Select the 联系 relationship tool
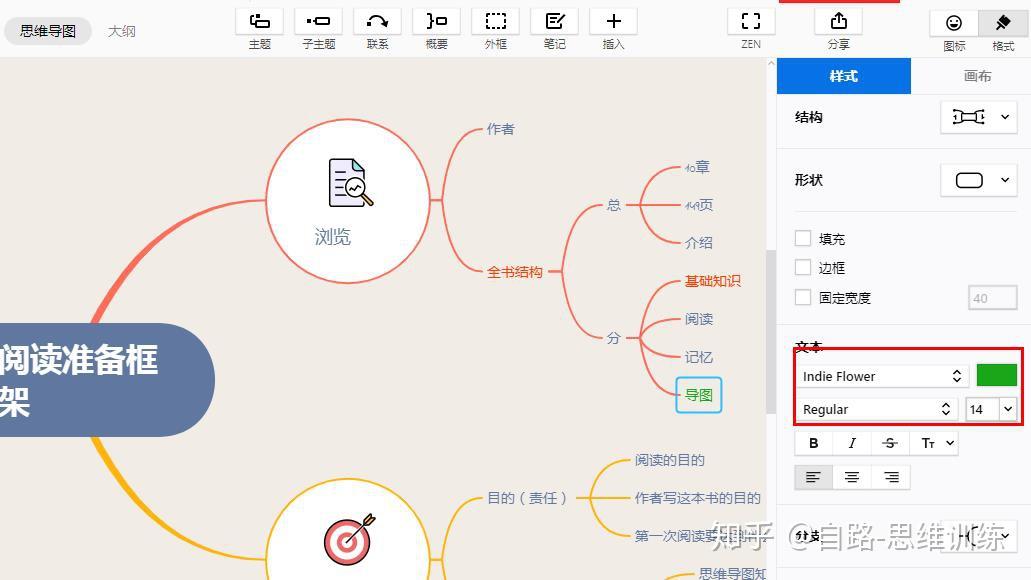The width and height of the screenshot is (1031, 580). click(x=377, y=22)
